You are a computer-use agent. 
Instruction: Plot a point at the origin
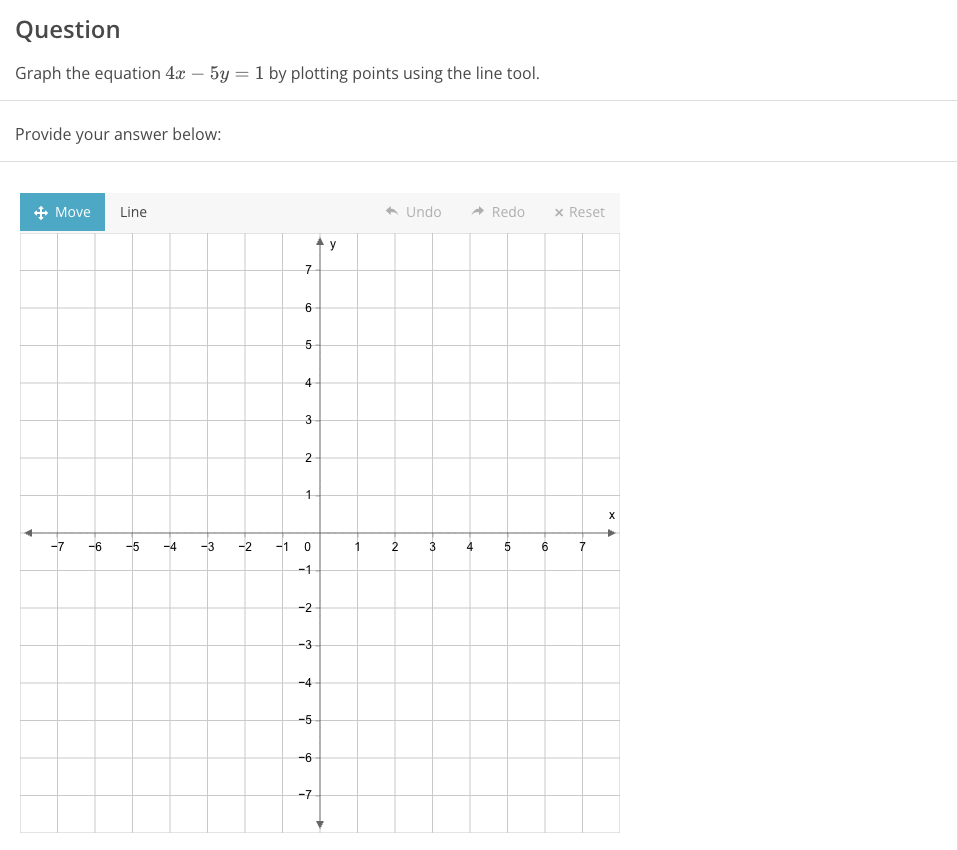pos(320,532)
